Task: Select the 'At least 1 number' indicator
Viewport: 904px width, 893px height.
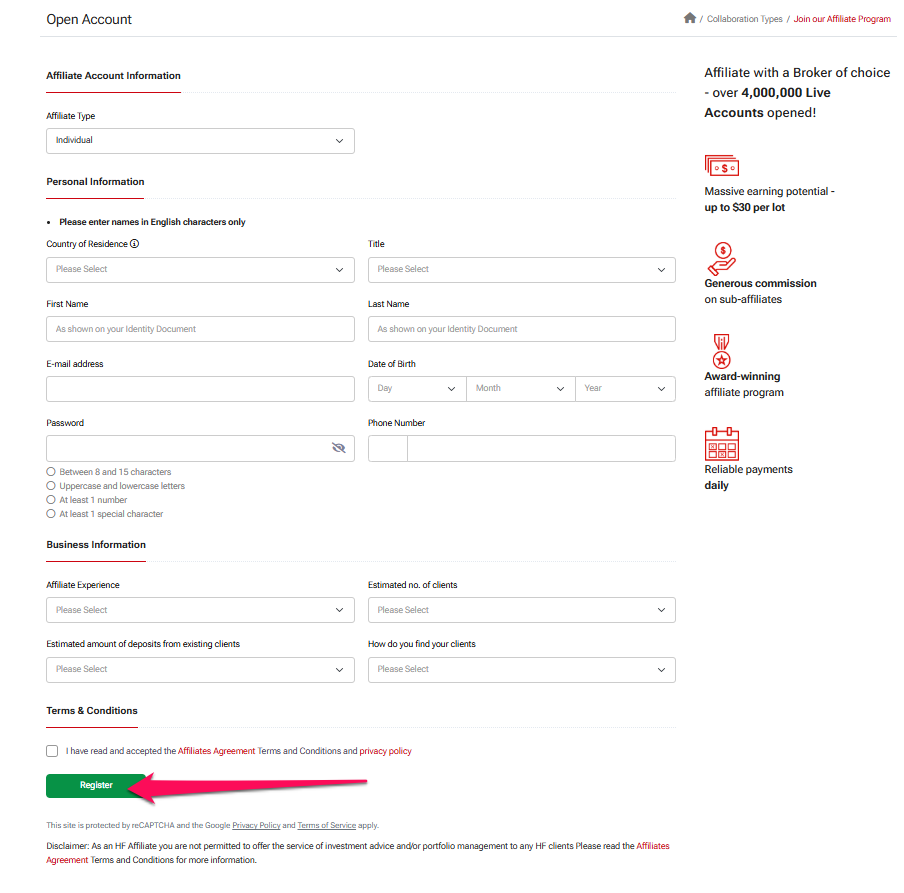Action: click(x=50, y=499)
